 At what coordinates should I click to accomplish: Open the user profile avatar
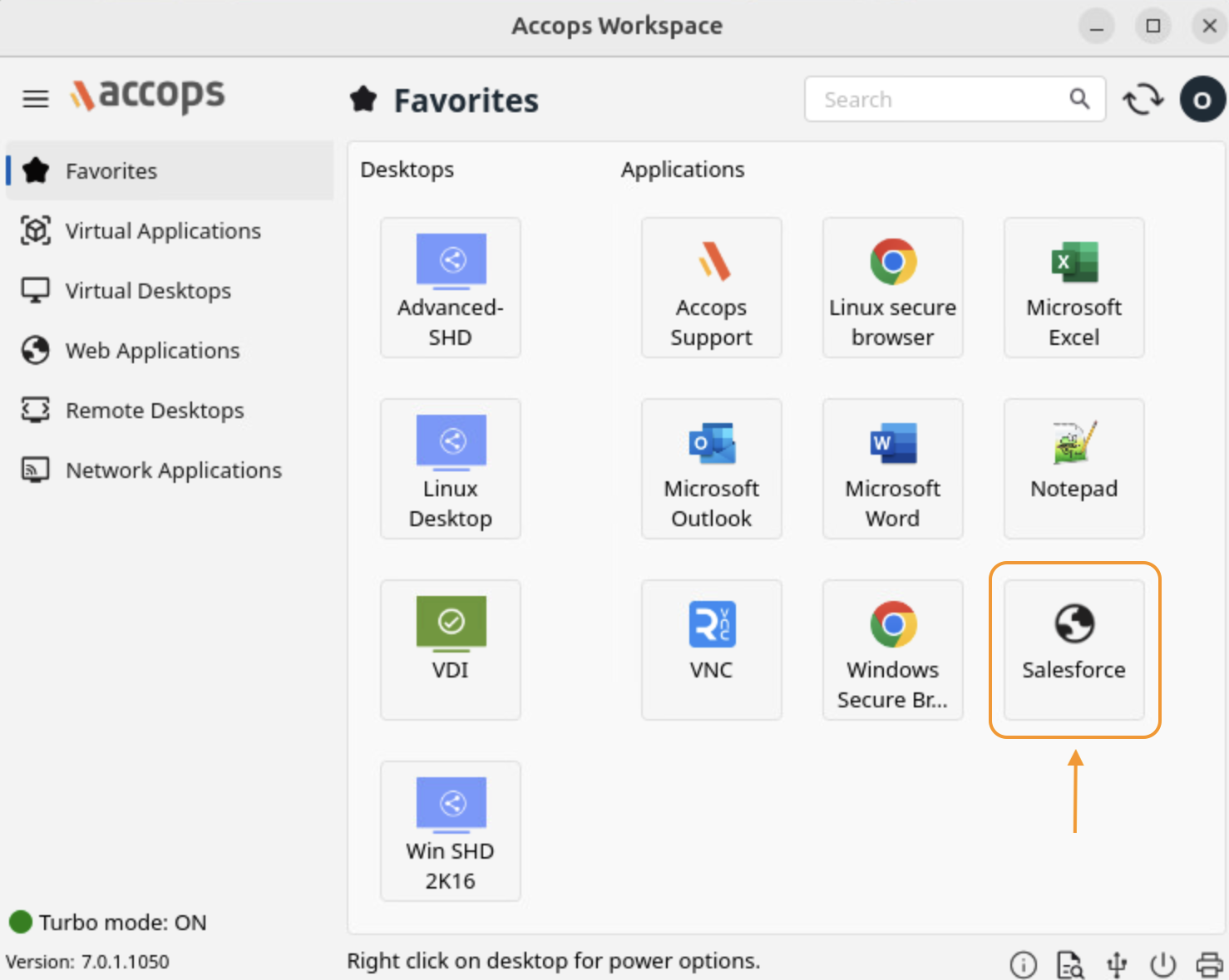click(1202, 100)
